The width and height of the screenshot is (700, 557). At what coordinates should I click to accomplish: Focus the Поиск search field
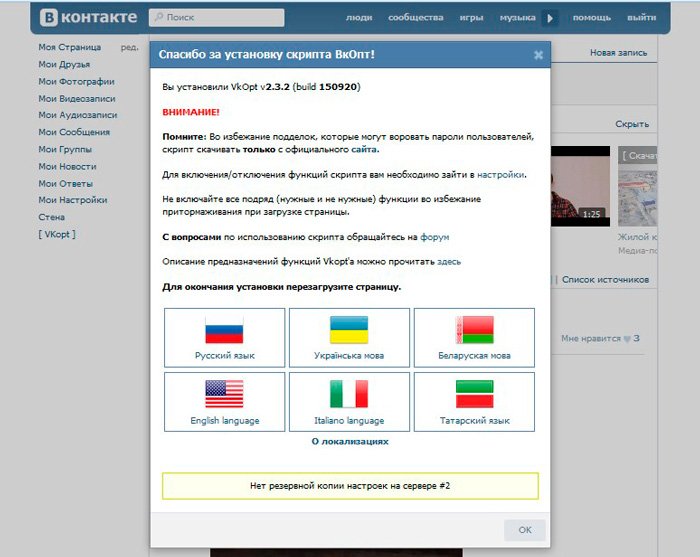[217, 17]
